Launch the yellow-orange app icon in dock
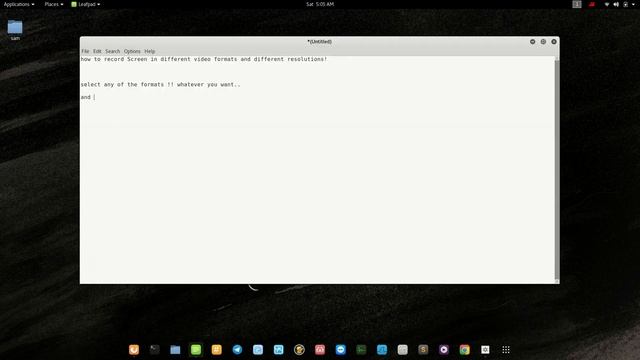Screen dimensions: 640x360 coord(216,349)
